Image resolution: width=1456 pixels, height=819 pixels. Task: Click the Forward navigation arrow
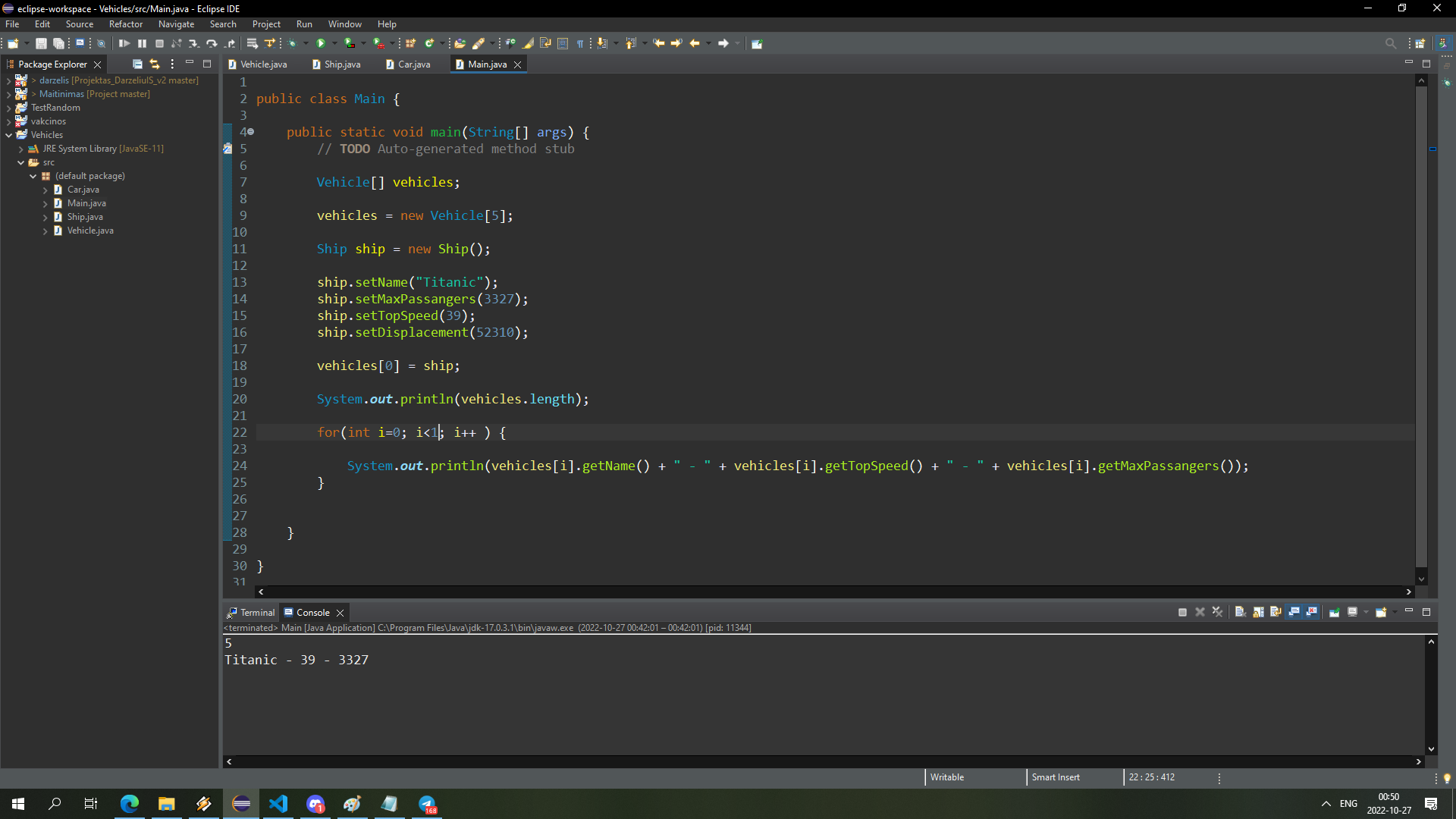click(723, 43)
